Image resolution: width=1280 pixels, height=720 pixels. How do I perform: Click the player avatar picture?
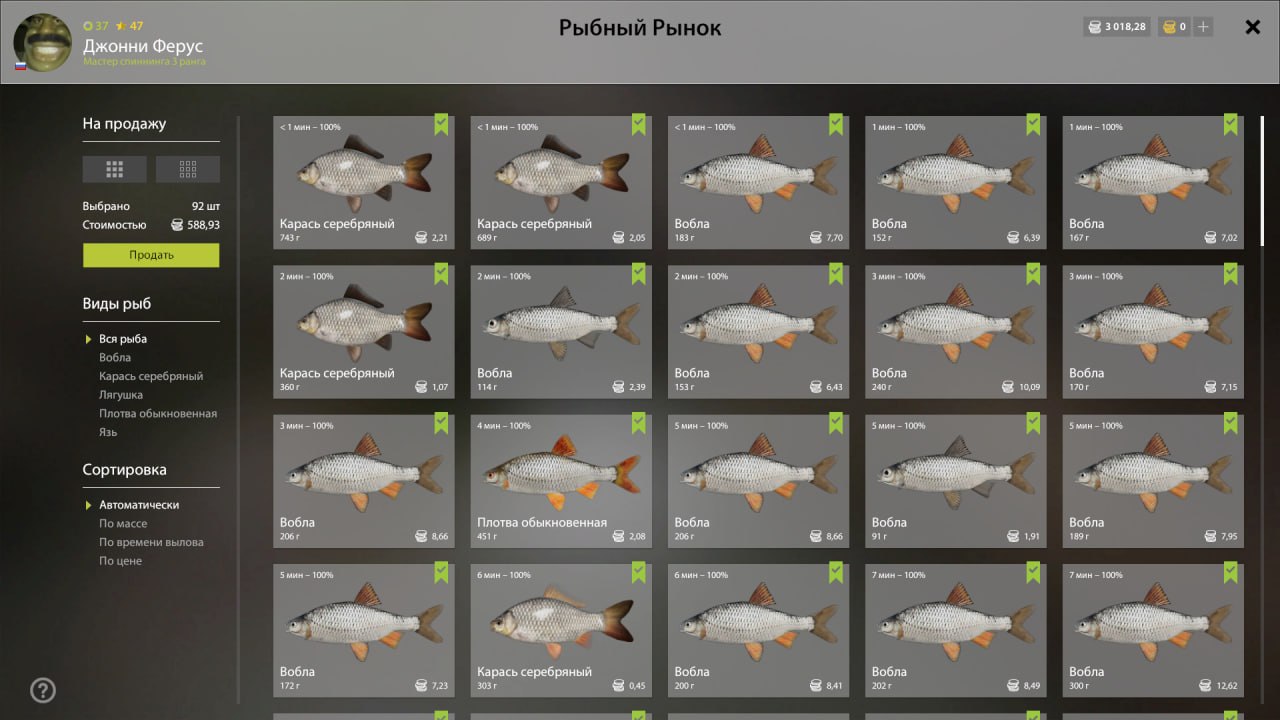point(42,41)
